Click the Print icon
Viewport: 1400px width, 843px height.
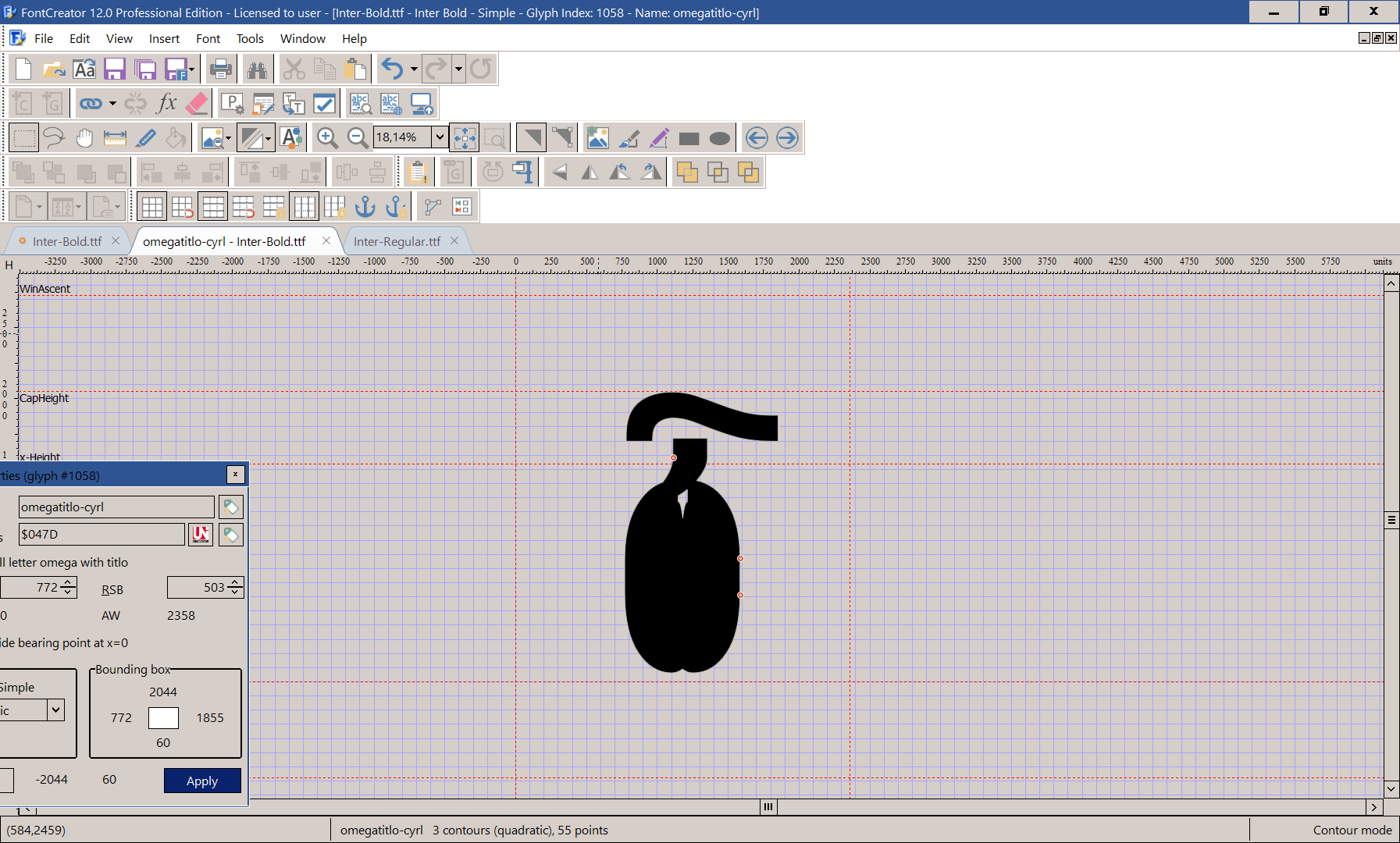tap(221, 69)
